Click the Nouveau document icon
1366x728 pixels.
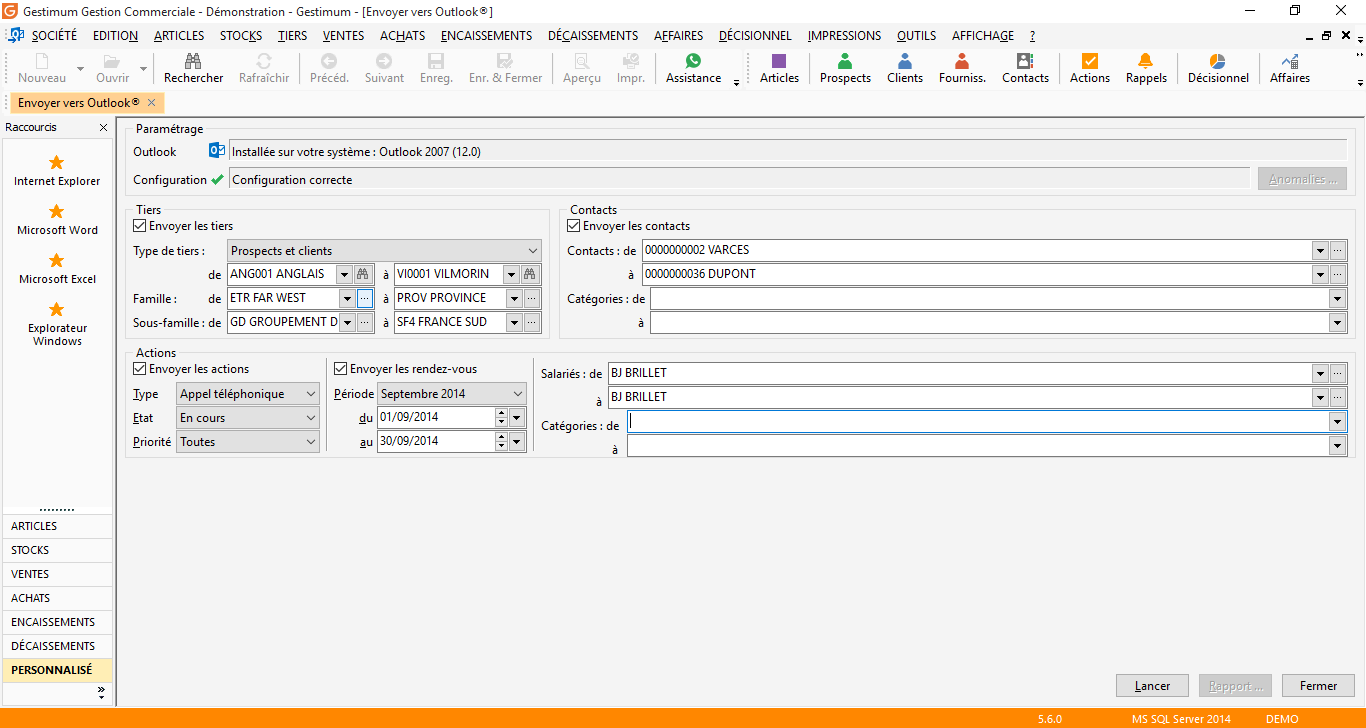coord(41,61)
